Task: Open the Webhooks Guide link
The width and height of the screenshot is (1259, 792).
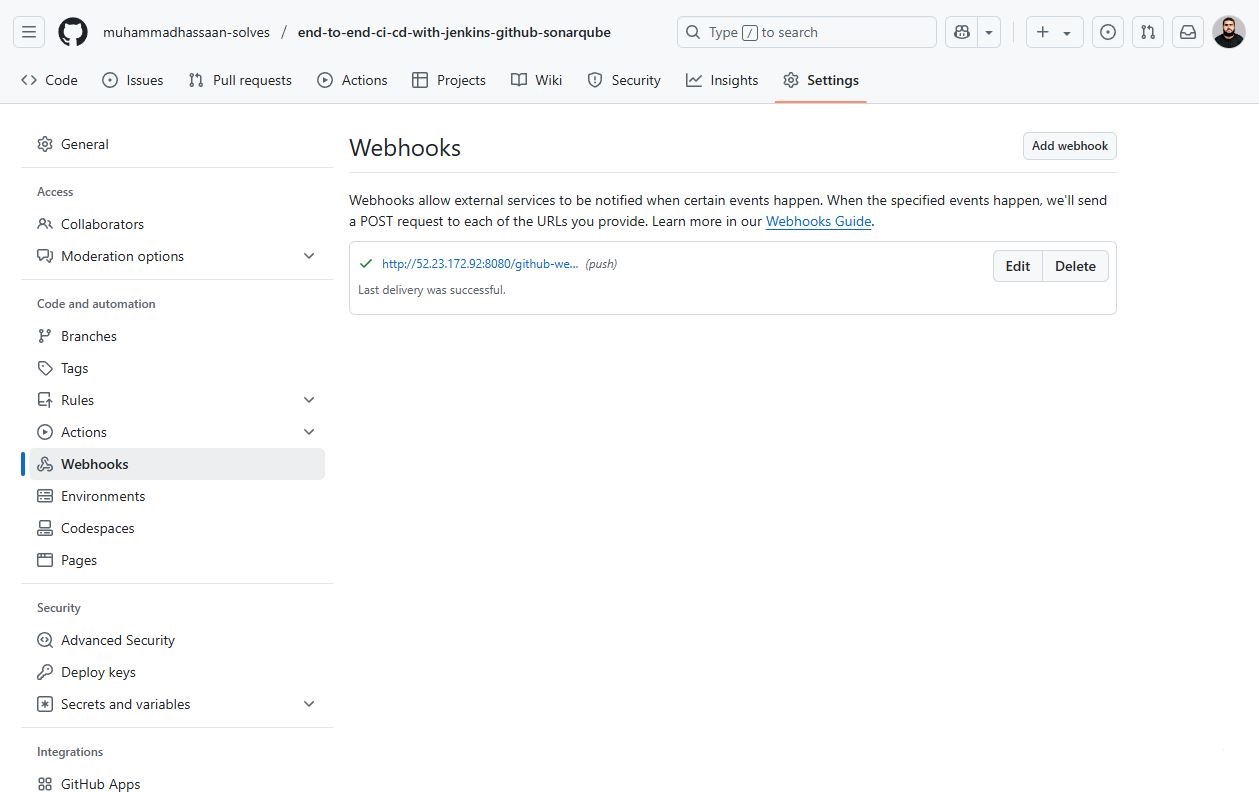Action: tap(819, 221)
